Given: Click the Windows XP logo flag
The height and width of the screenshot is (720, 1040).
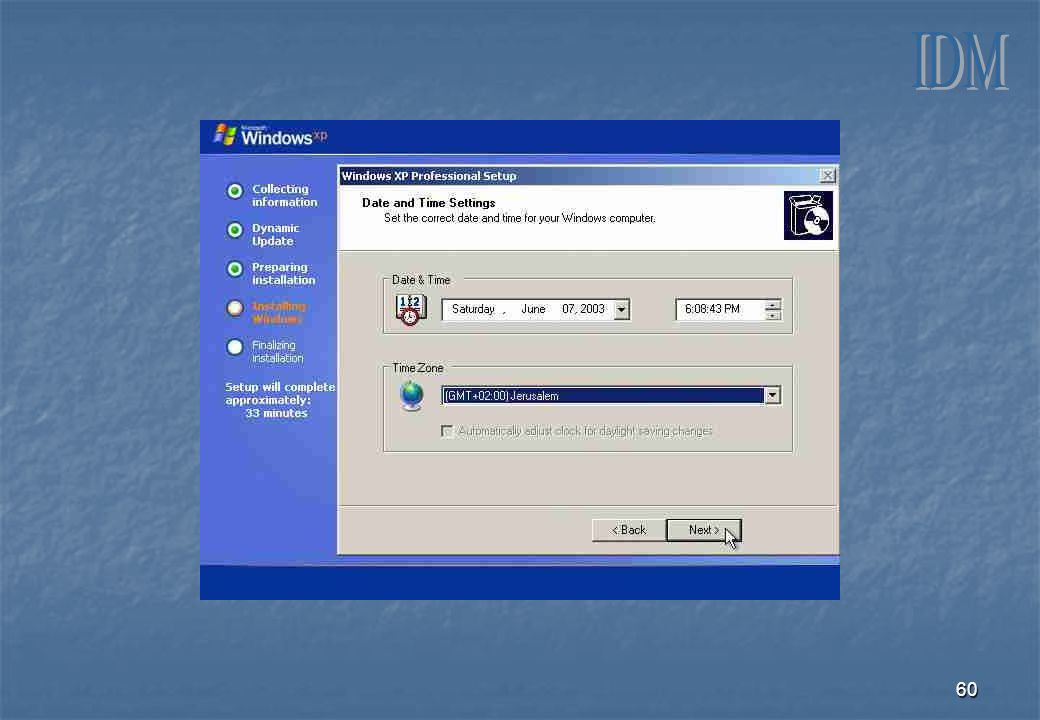Looking at the screenshot, I should pos(226,135).
